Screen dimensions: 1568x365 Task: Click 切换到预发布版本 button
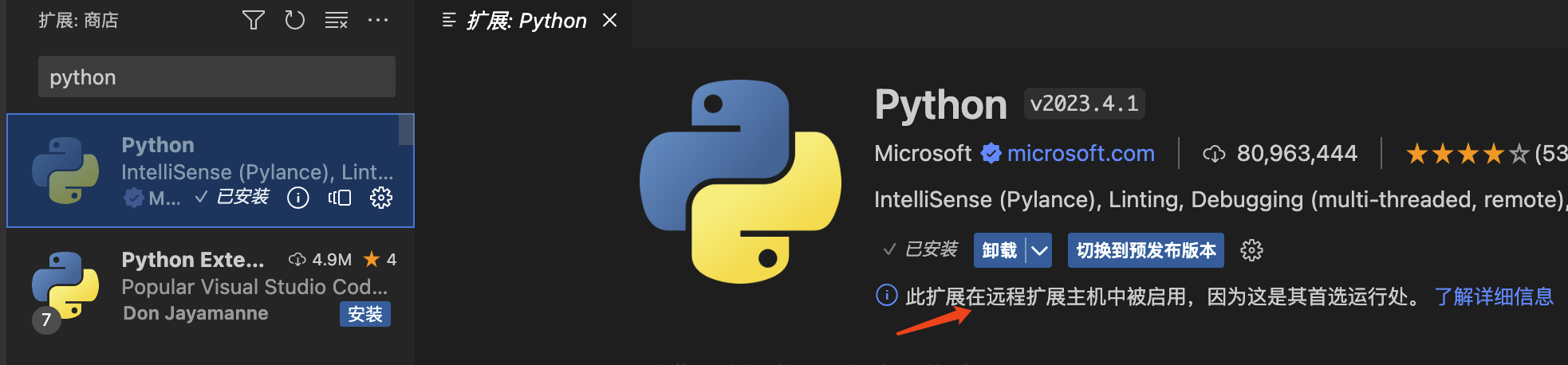1146,250
